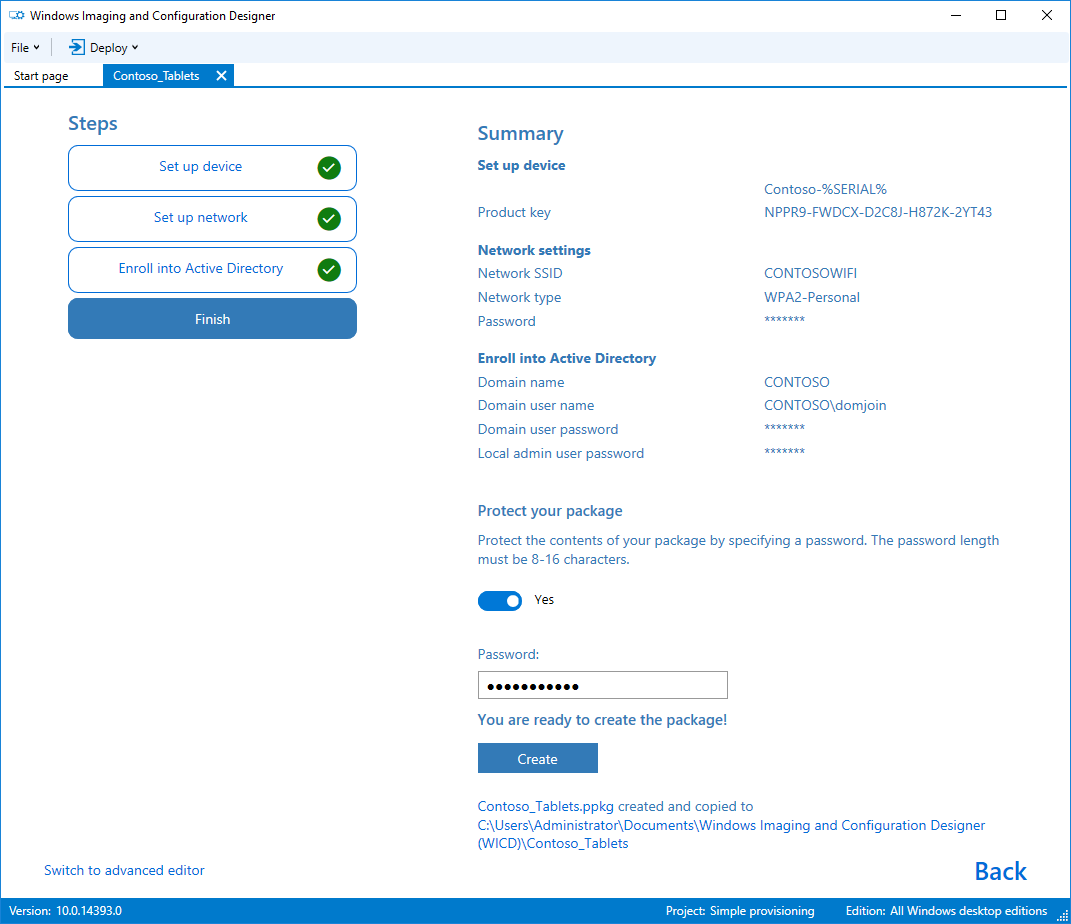Click the device name Contoso-%SERIAL%

click(x=825, y=189)
